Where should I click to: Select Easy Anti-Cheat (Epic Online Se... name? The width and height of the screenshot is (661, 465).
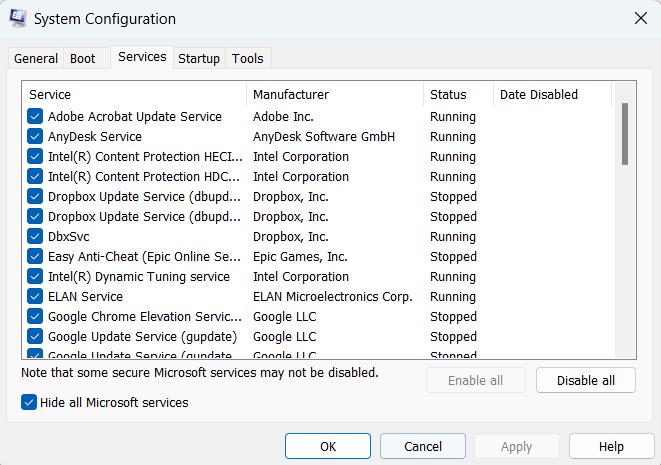click(144, 256)
